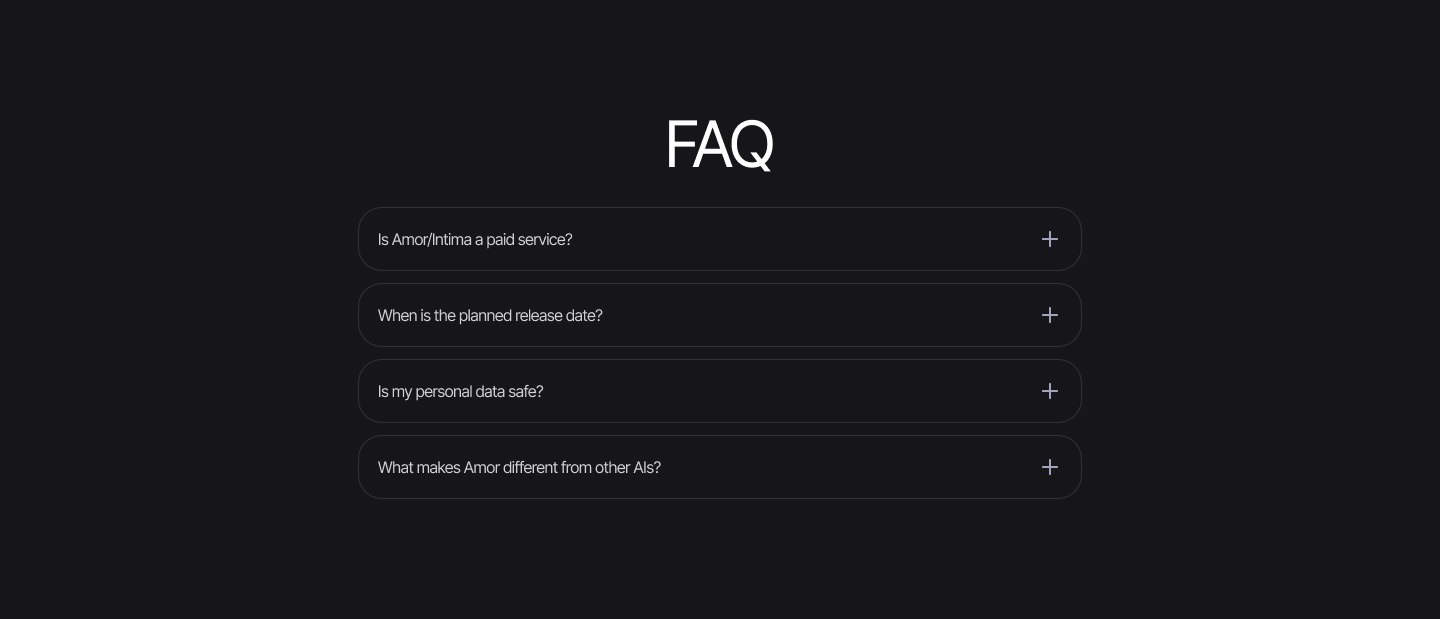This screenshot has width=1440, height=619.
Task: Show the answer about paid service pricing
Action: 719,239
